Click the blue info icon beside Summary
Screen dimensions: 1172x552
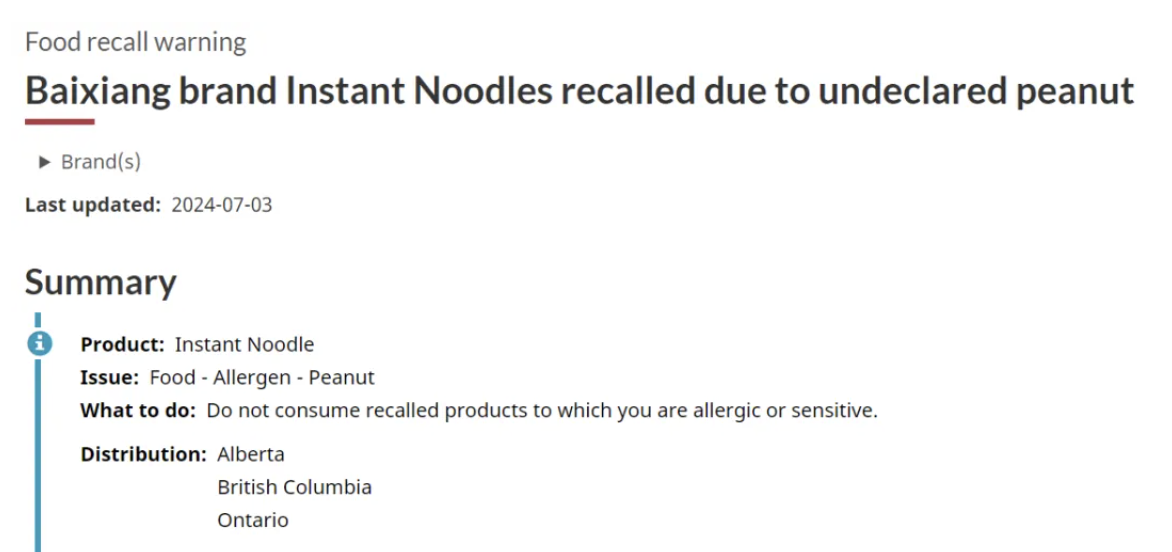pyautogui.click(x=40, y=344)
